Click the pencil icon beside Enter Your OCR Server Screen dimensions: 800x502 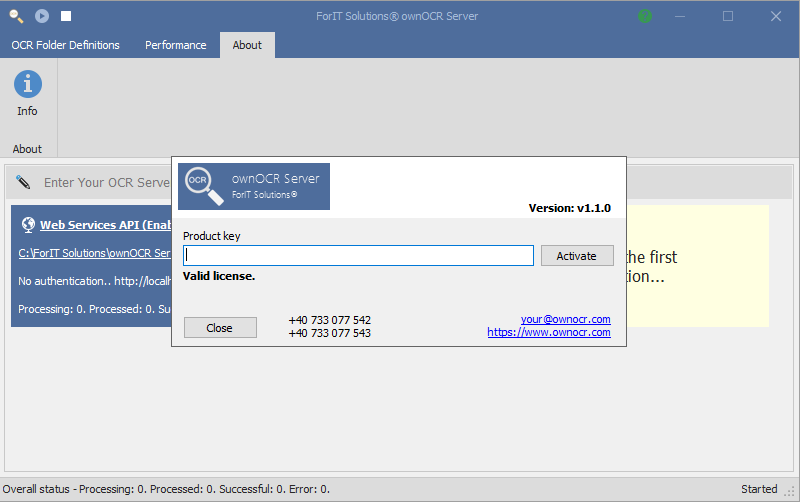click(23, 182)
